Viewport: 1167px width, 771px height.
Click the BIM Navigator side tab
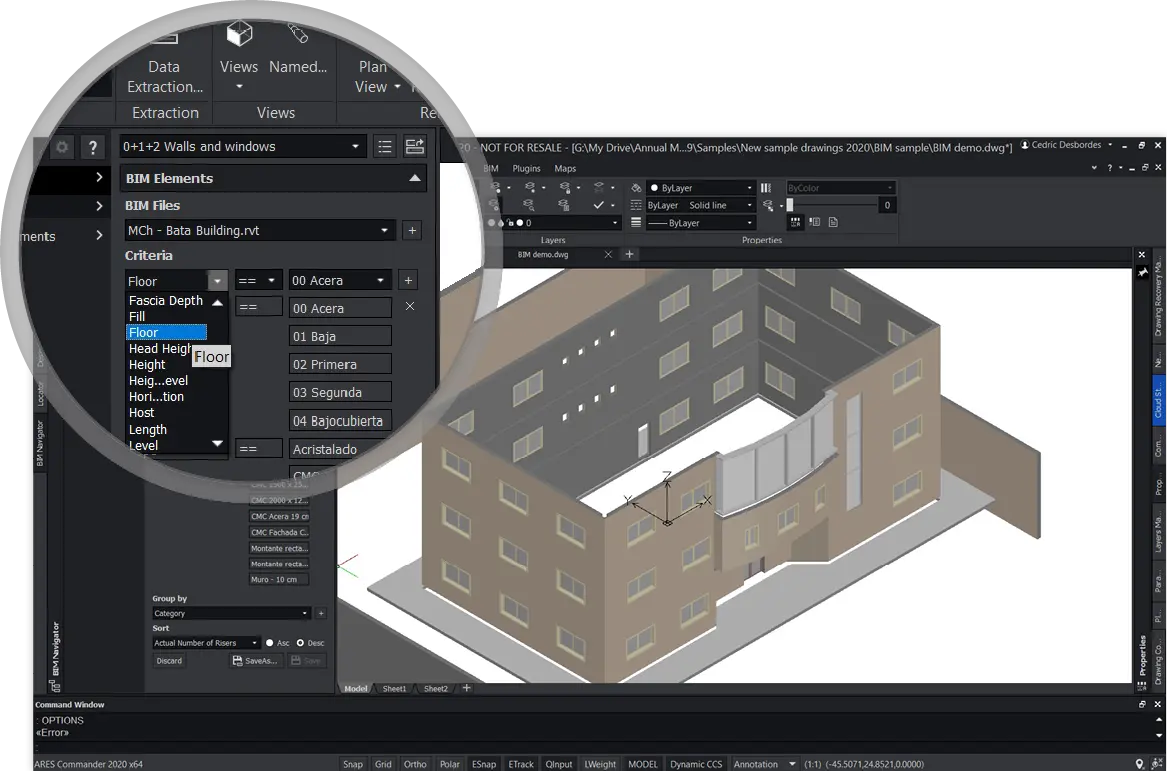coord(40,444)
